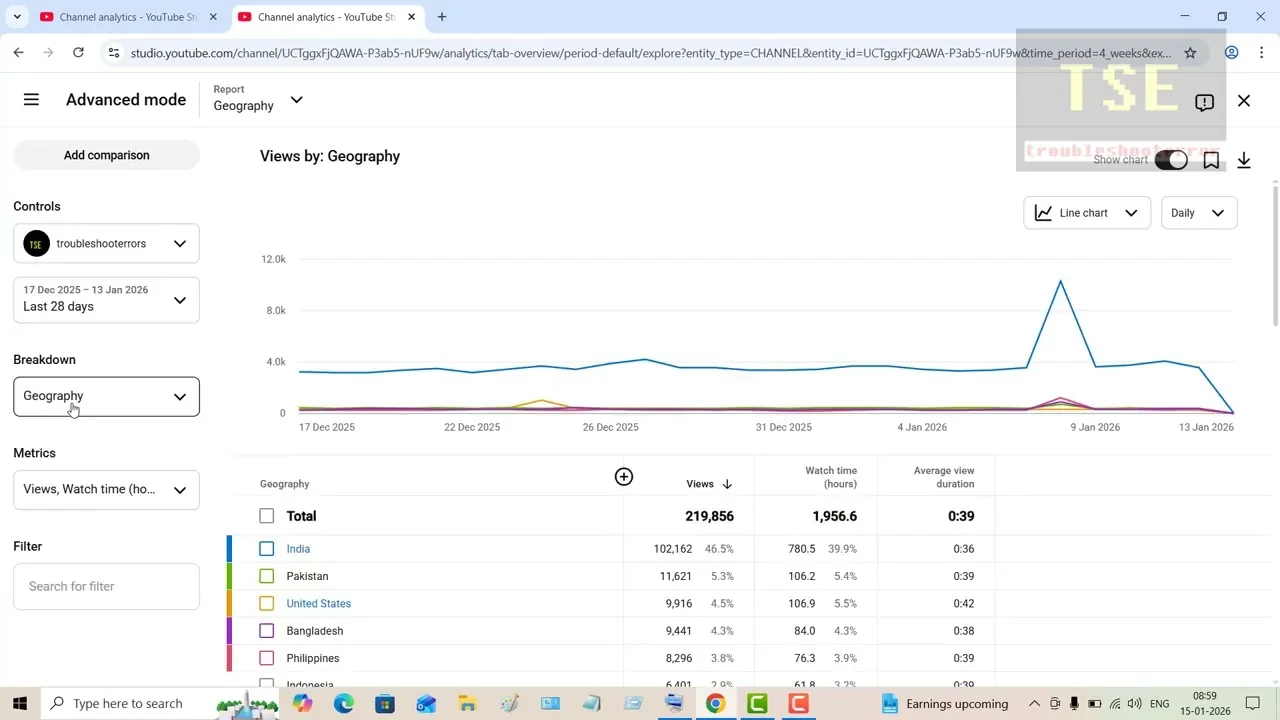Open the Chrome three-dot menu

coord(1261,53)
